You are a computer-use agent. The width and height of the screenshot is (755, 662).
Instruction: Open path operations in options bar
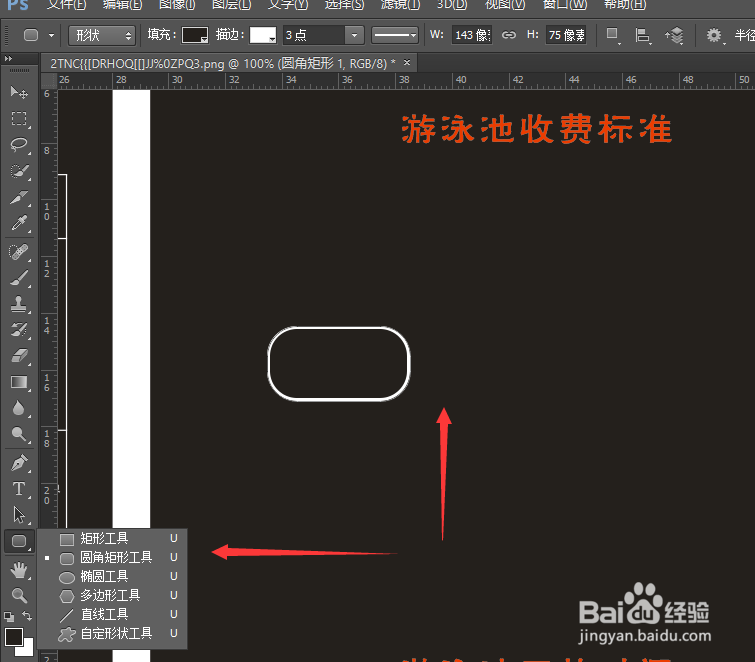(x=612, y=35)
